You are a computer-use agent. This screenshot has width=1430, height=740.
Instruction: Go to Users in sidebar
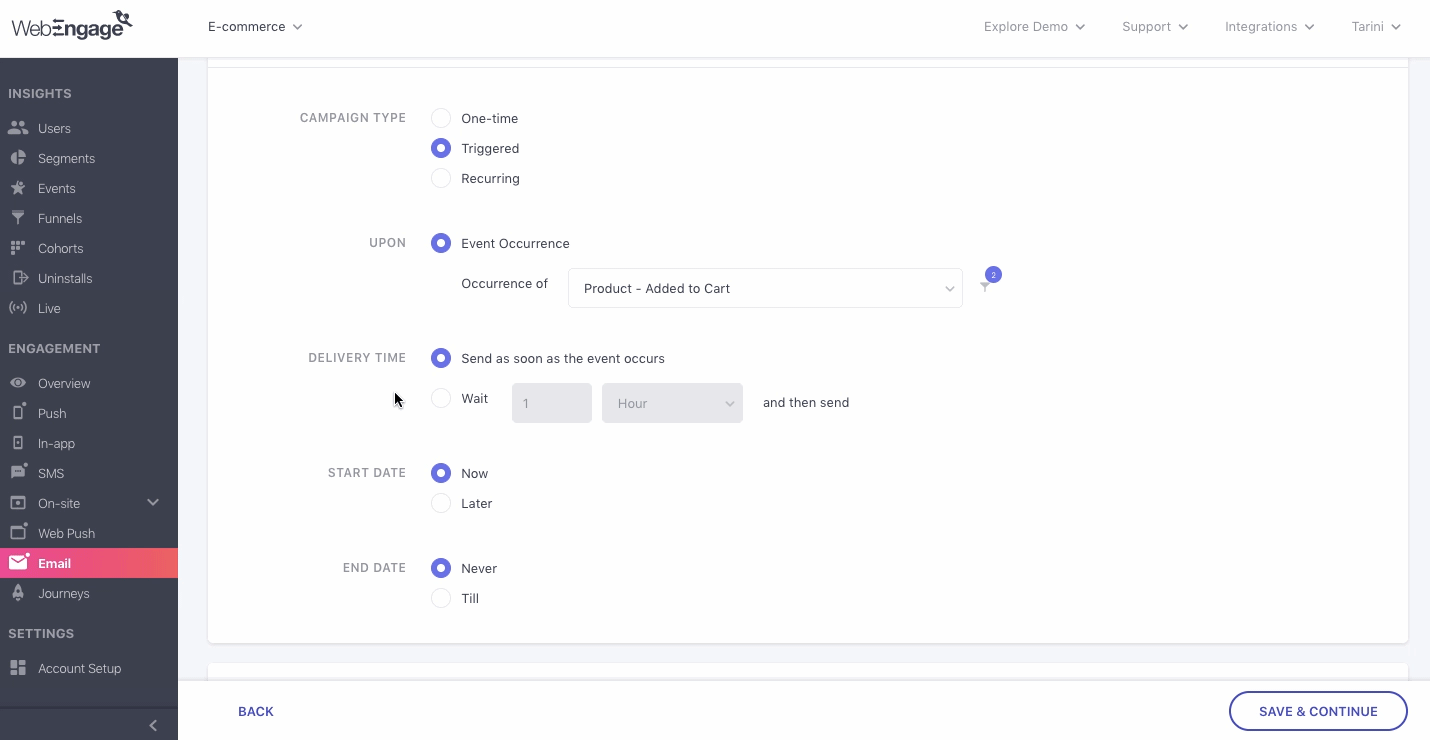click(54, 128)
